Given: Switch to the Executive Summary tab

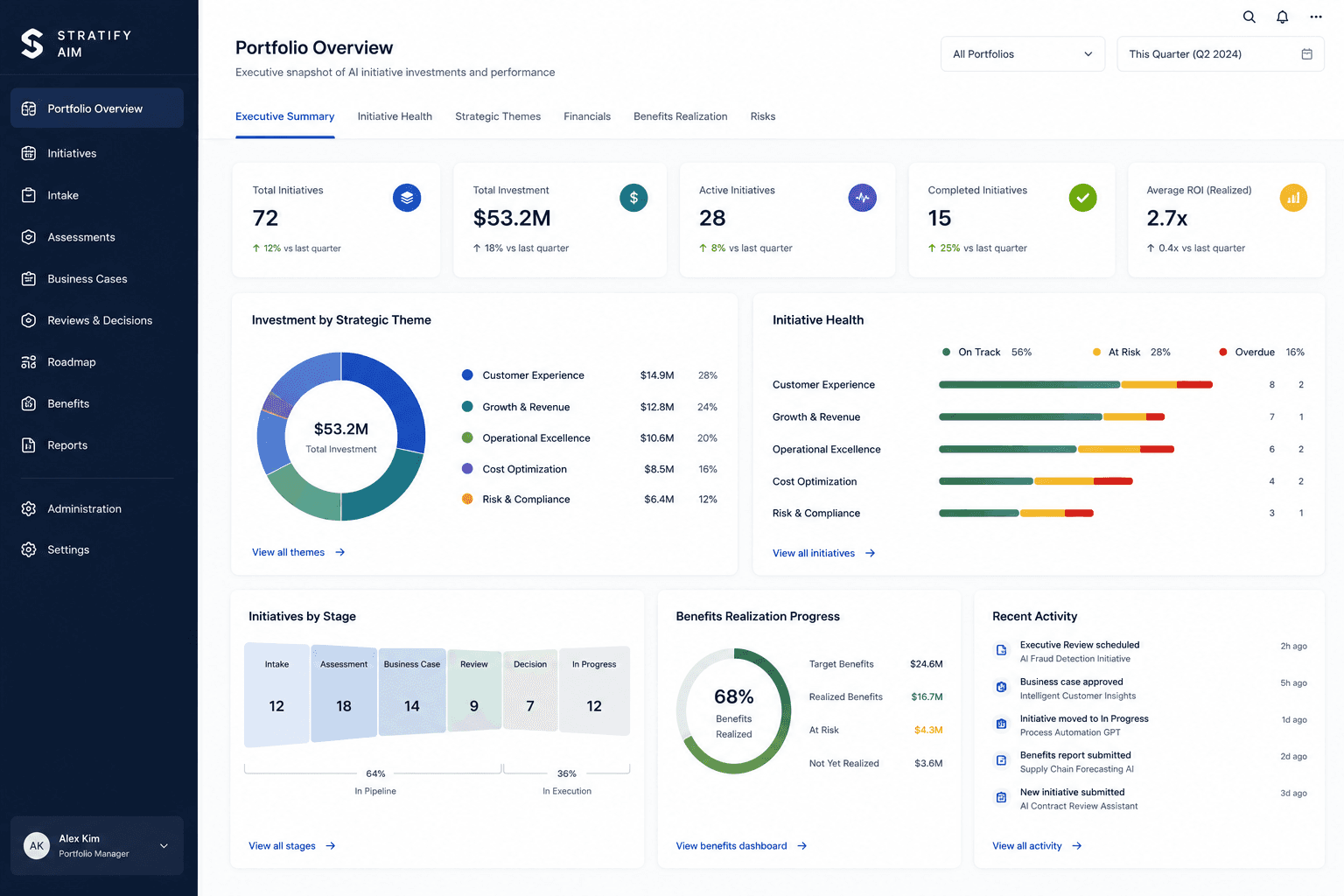Looking at the screenshot, I should tap(285, 116).
